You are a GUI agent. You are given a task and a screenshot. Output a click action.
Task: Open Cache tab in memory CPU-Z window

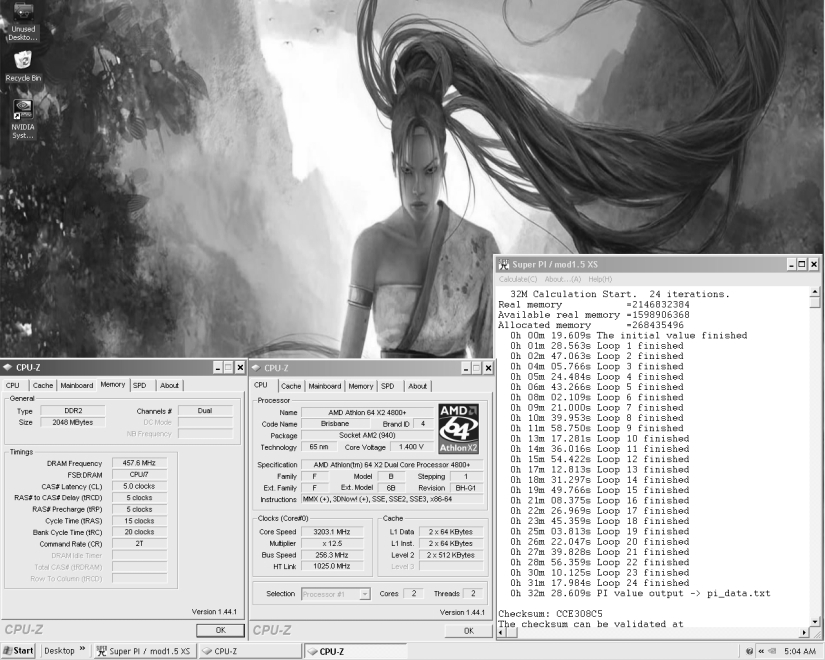click(43, 386)
